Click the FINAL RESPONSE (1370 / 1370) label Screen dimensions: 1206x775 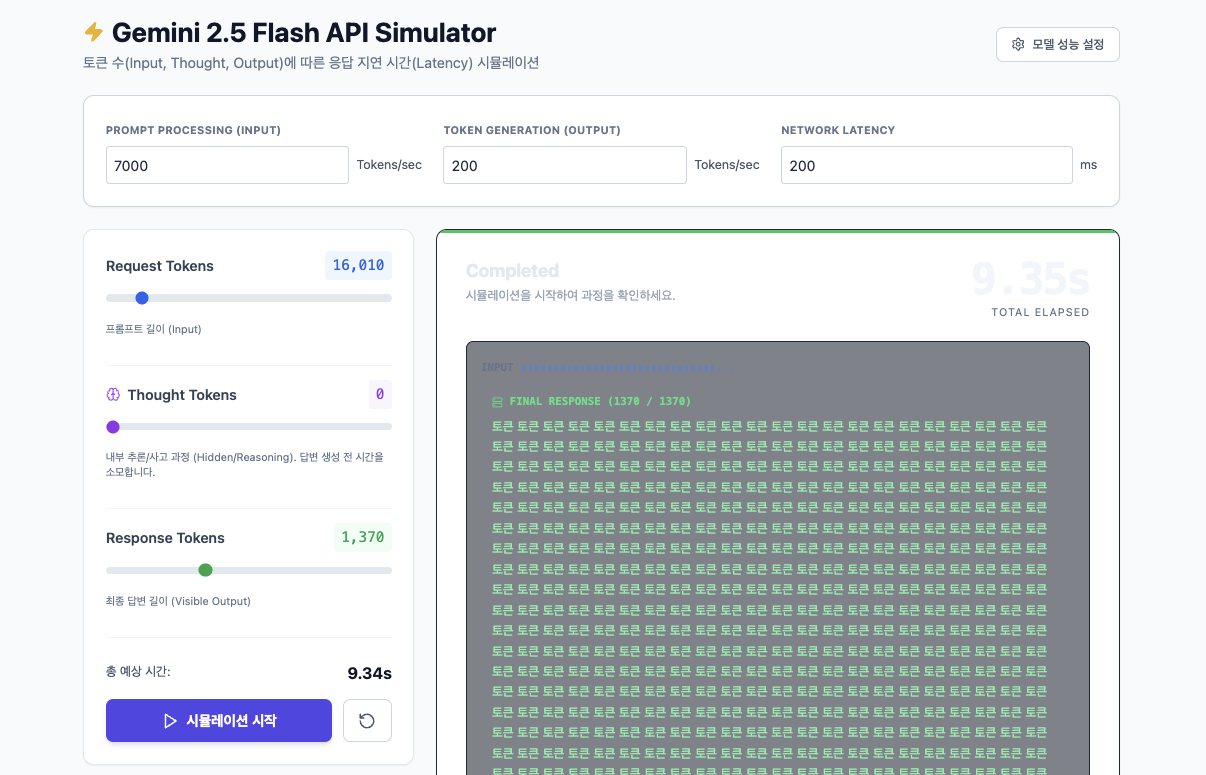click(x=600, y=402)
